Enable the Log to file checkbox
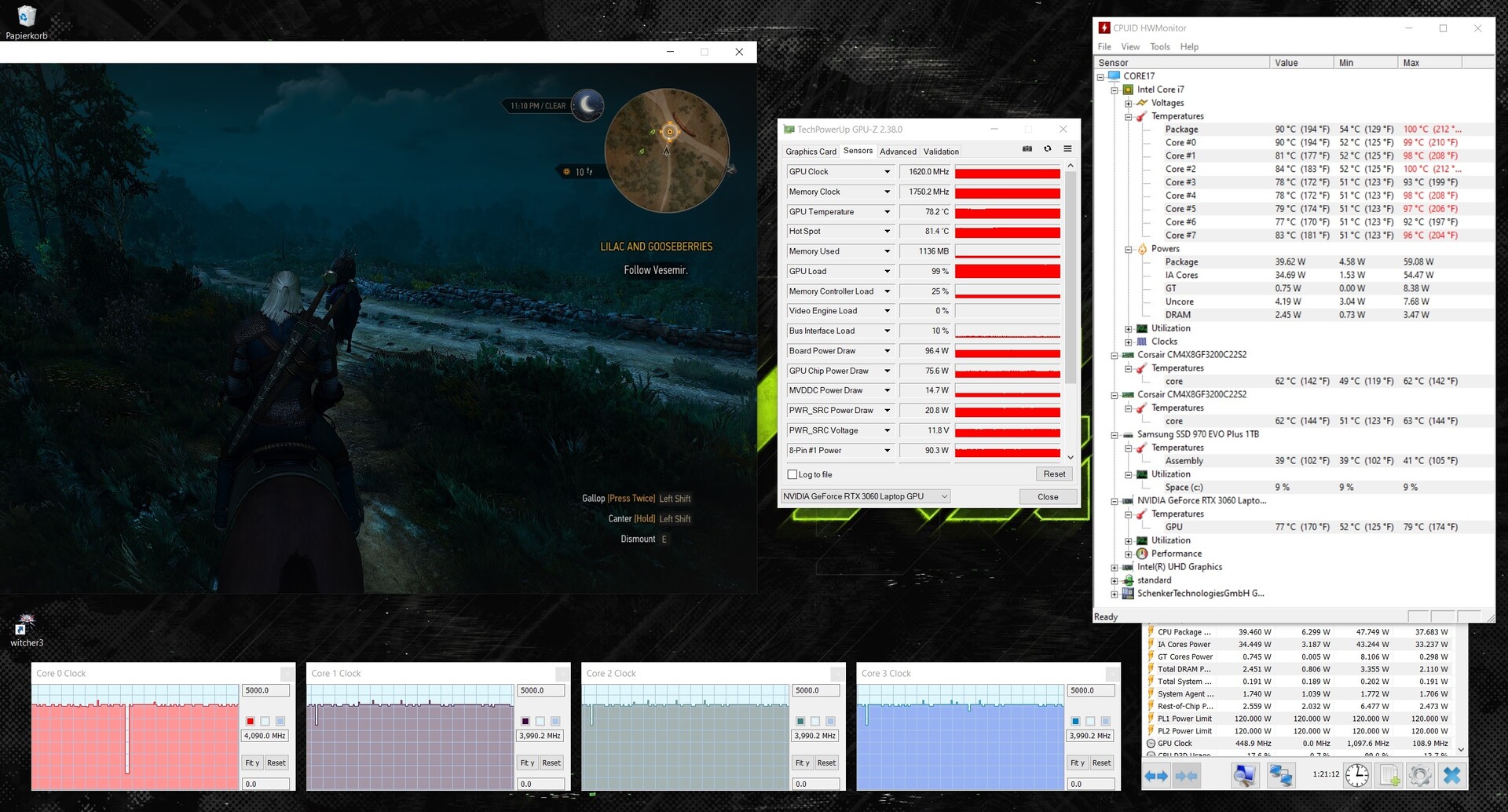The image size is (1508, 812). click(792, 475)
